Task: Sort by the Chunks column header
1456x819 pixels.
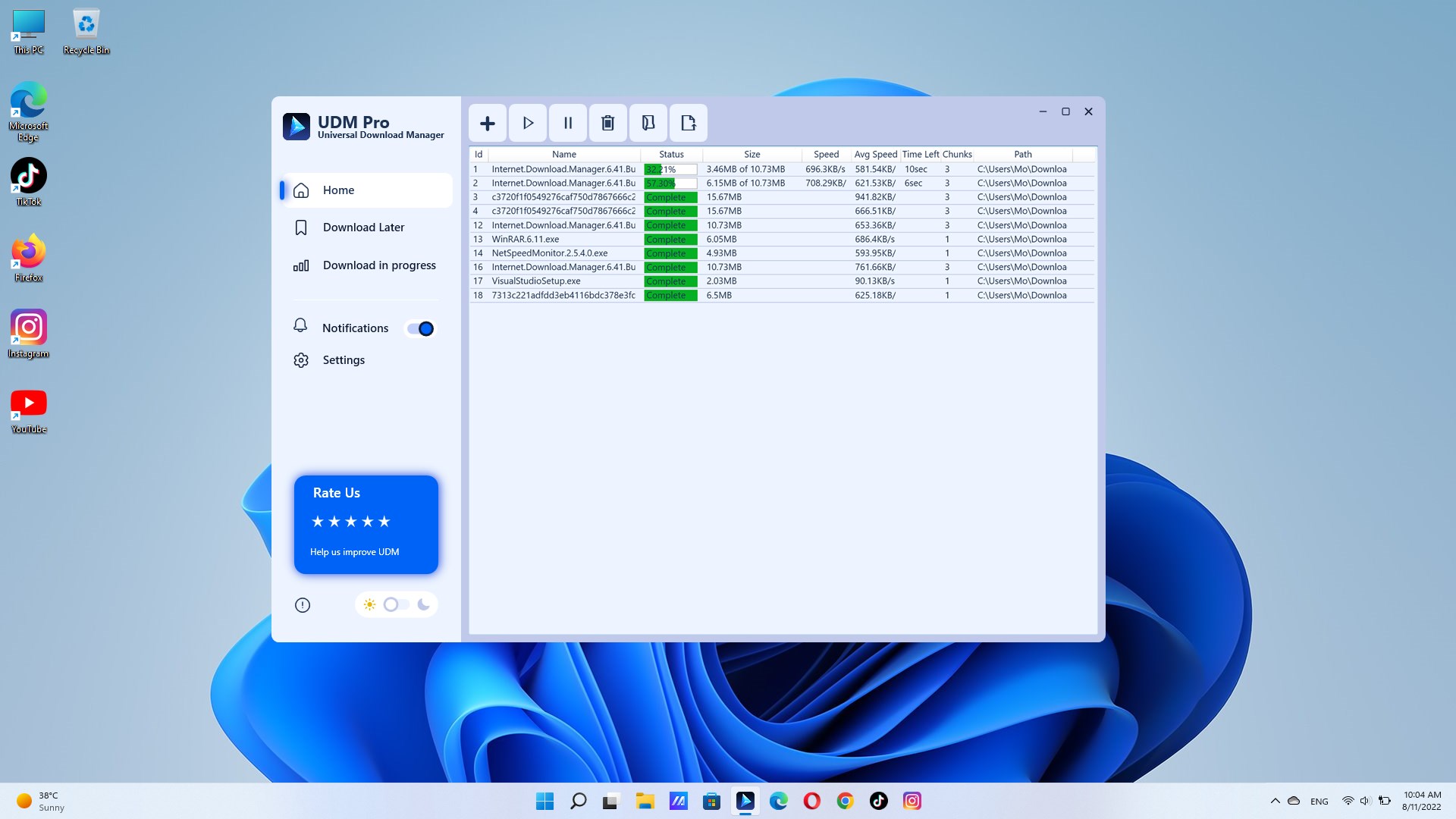Action: (x=957, y=154)
